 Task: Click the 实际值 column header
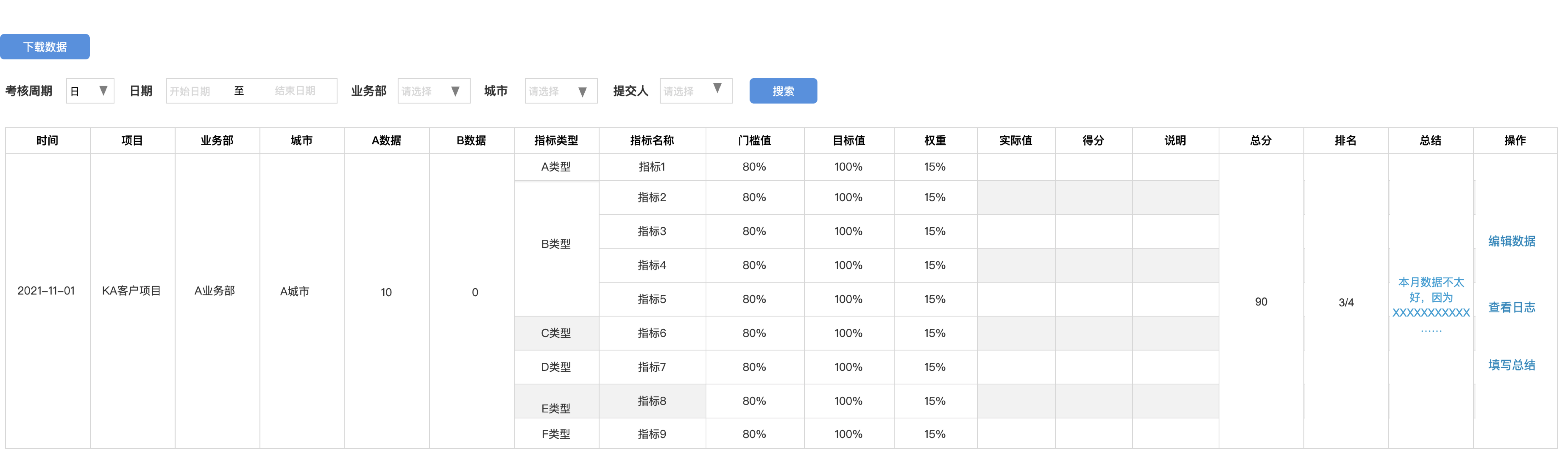pyautogui.click(x=1015, y=141)
